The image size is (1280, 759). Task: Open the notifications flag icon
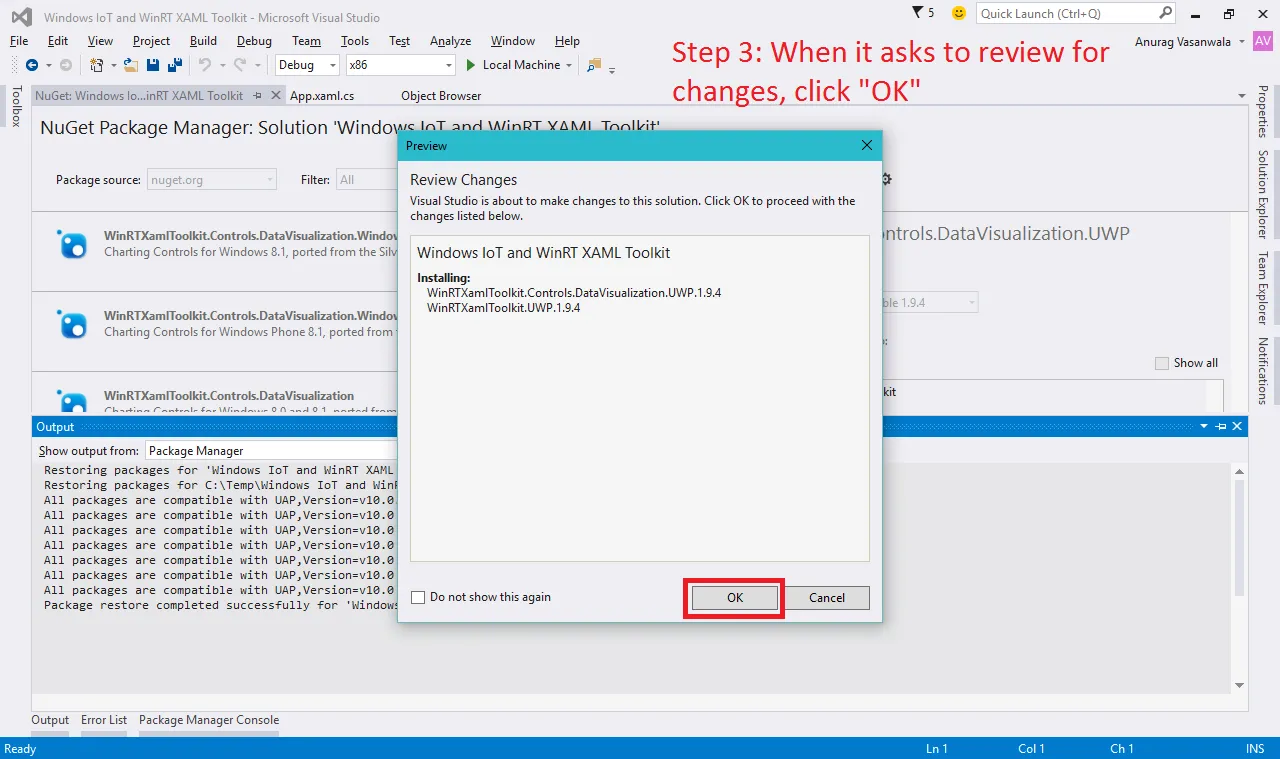(x=918, y=13)
